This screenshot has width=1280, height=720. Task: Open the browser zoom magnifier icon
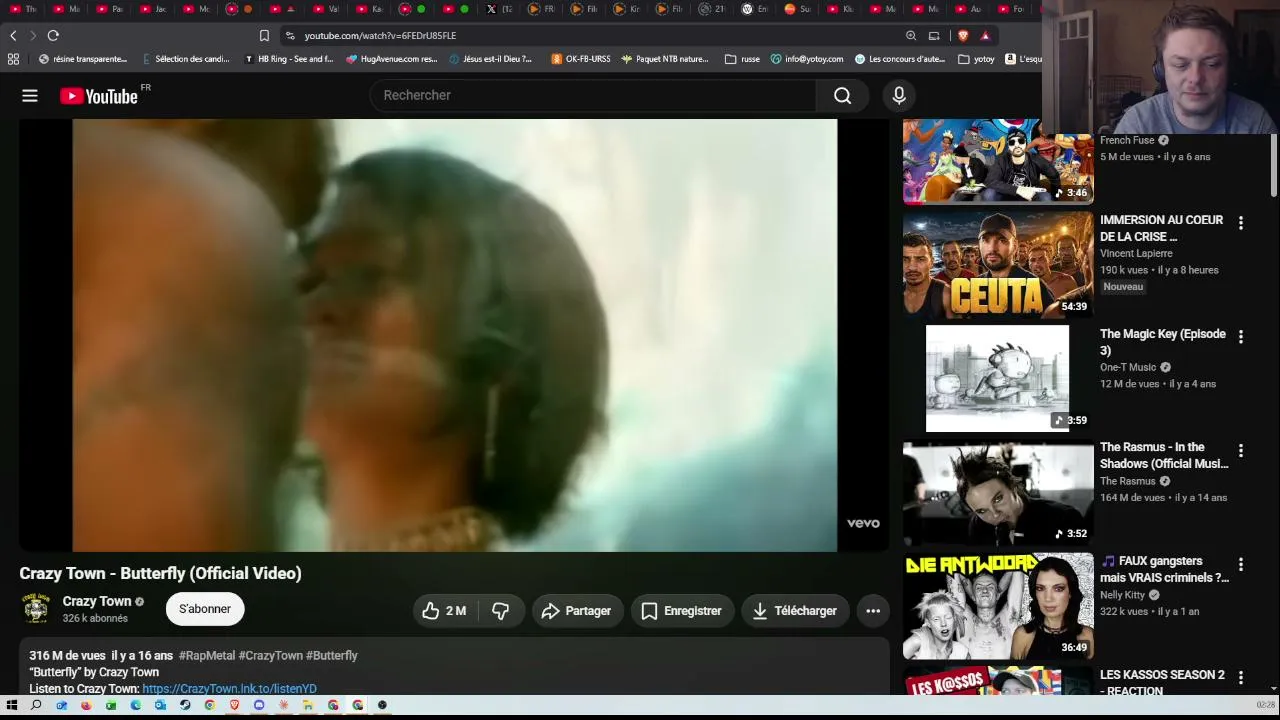click(x=911, y=36)
